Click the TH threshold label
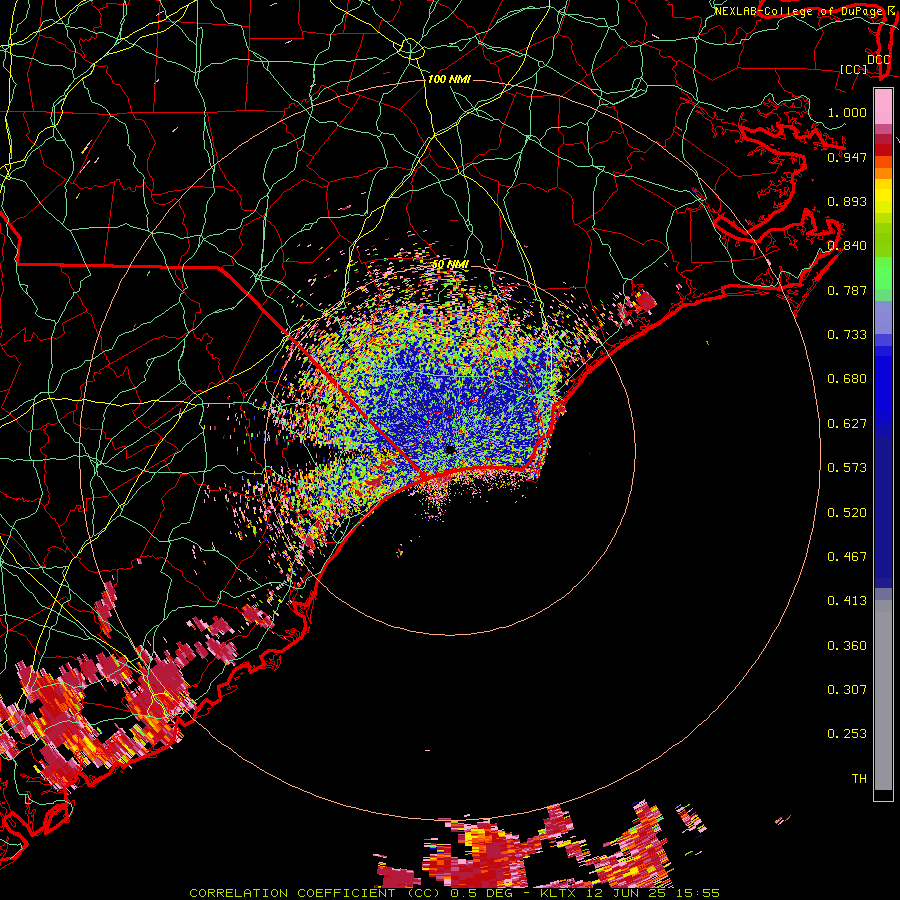This screenshot has width=900, height=900. pyautogui.click(x=859, y=779)
